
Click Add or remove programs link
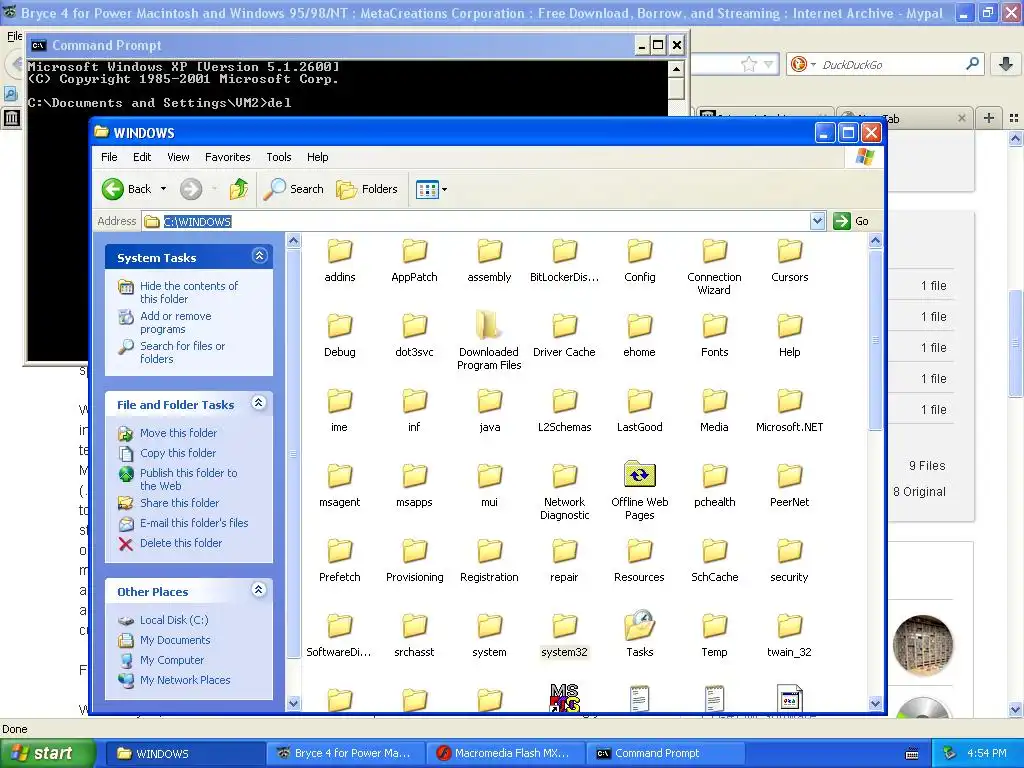tap(175, 322)
